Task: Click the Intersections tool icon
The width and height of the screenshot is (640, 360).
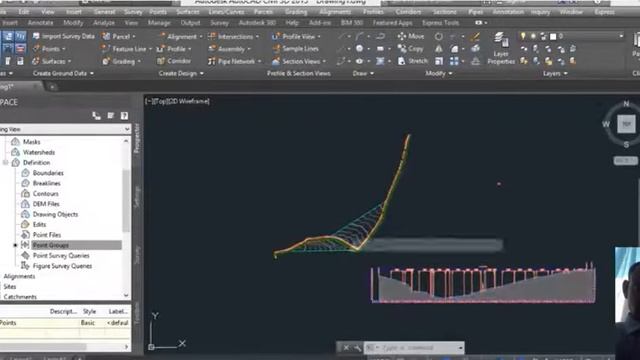Action: (212, 36)
